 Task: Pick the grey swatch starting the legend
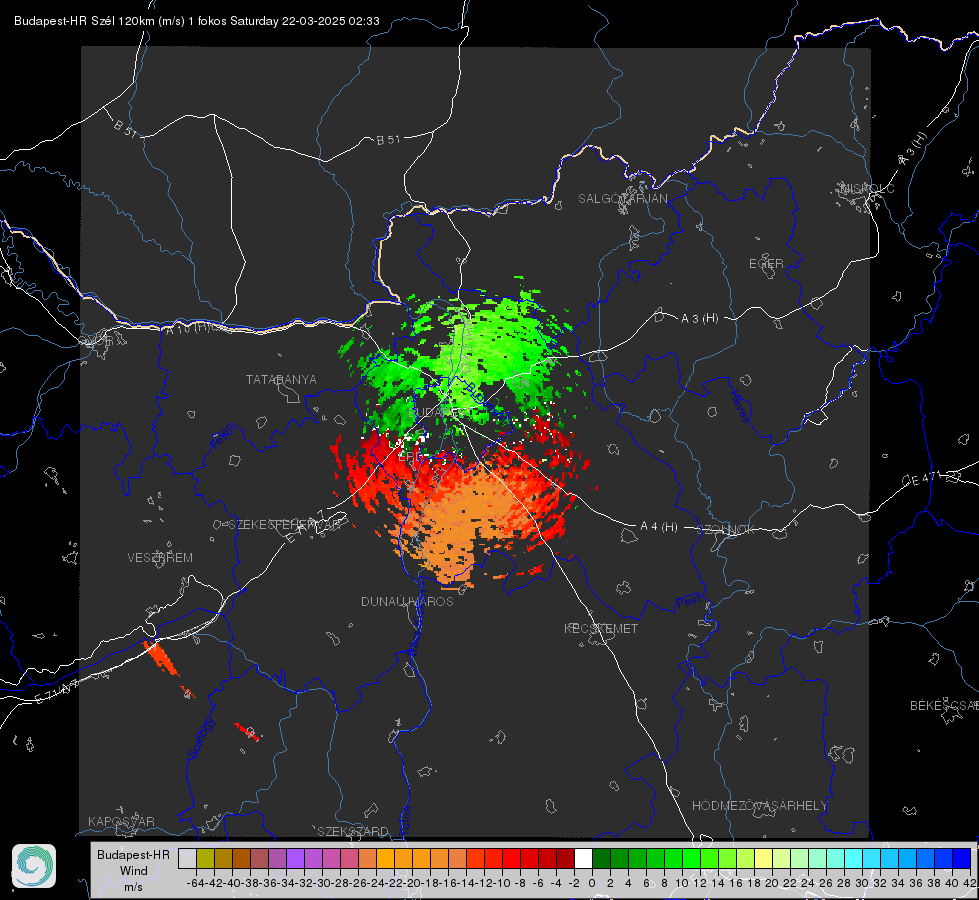187,858
